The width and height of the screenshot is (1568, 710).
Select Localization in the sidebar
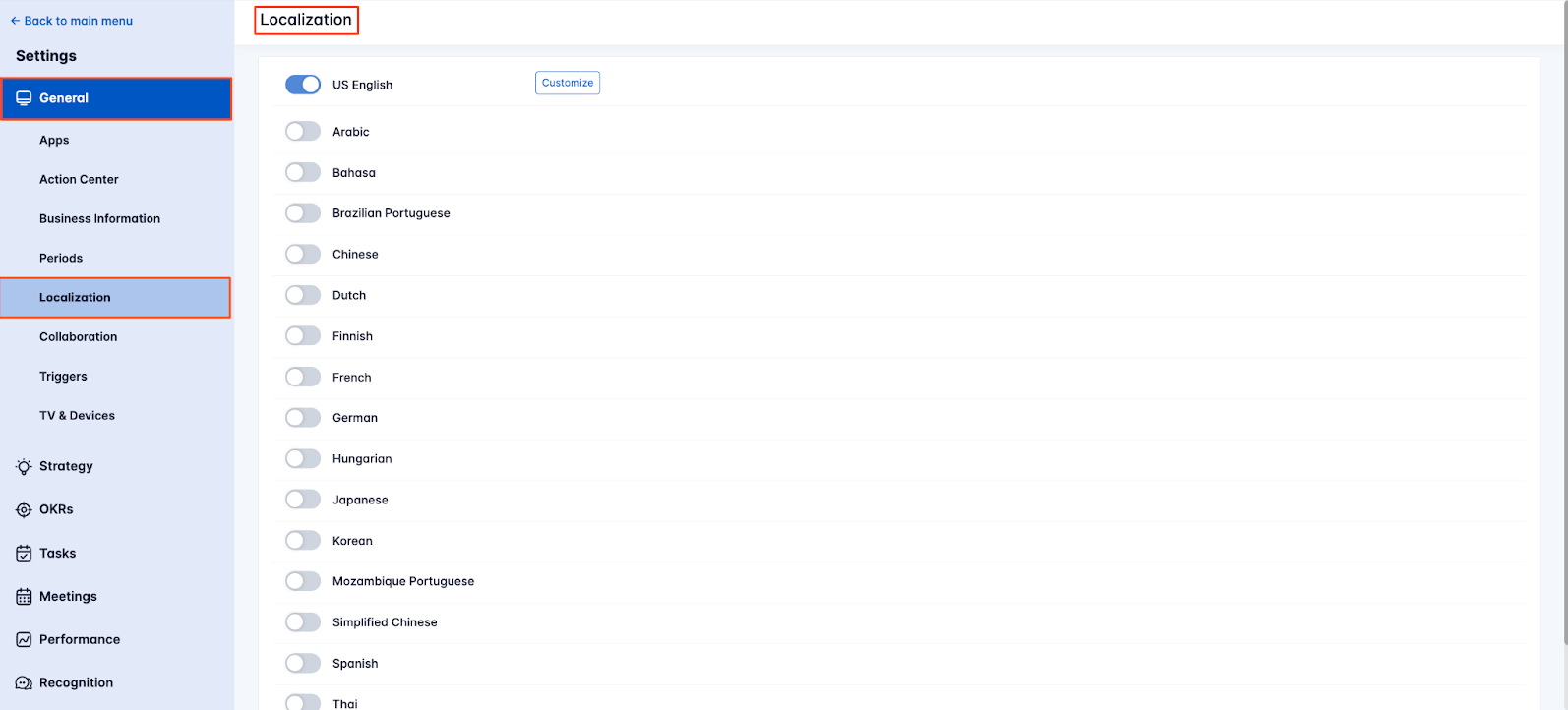(116, 297)
